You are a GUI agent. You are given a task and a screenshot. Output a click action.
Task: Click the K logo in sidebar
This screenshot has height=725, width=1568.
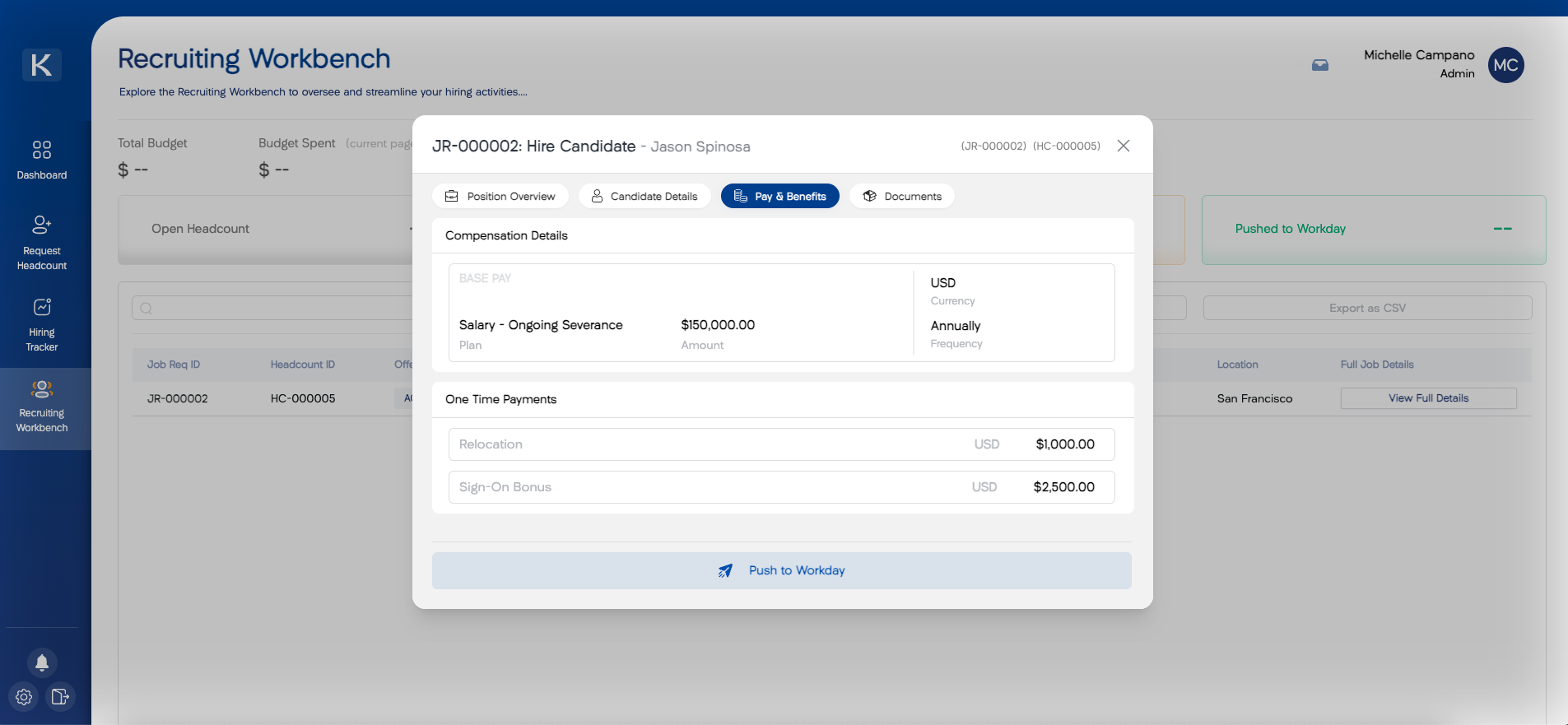[x=42, y=64]
